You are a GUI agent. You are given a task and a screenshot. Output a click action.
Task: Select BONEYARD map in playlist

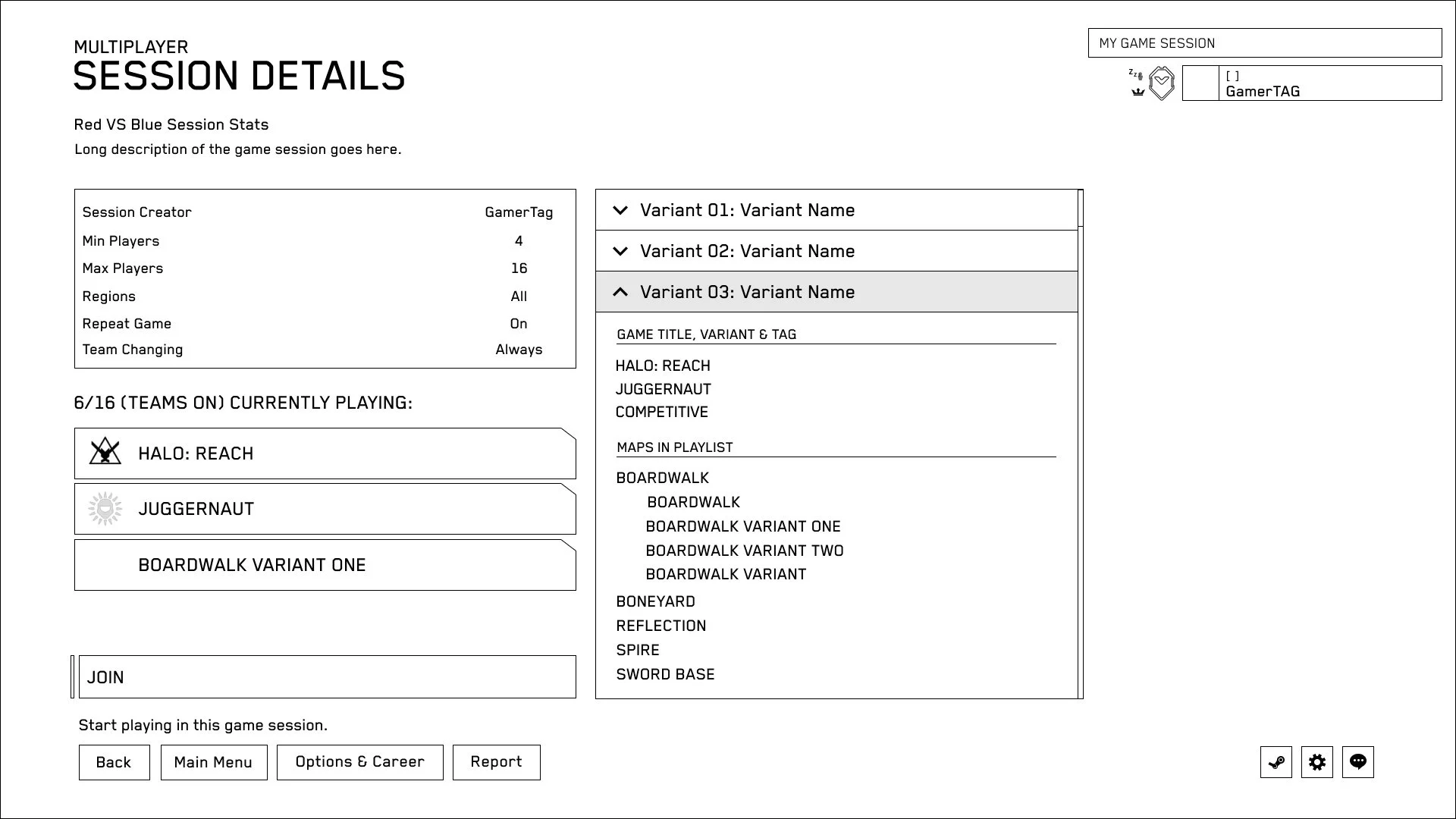pos(656,601)
